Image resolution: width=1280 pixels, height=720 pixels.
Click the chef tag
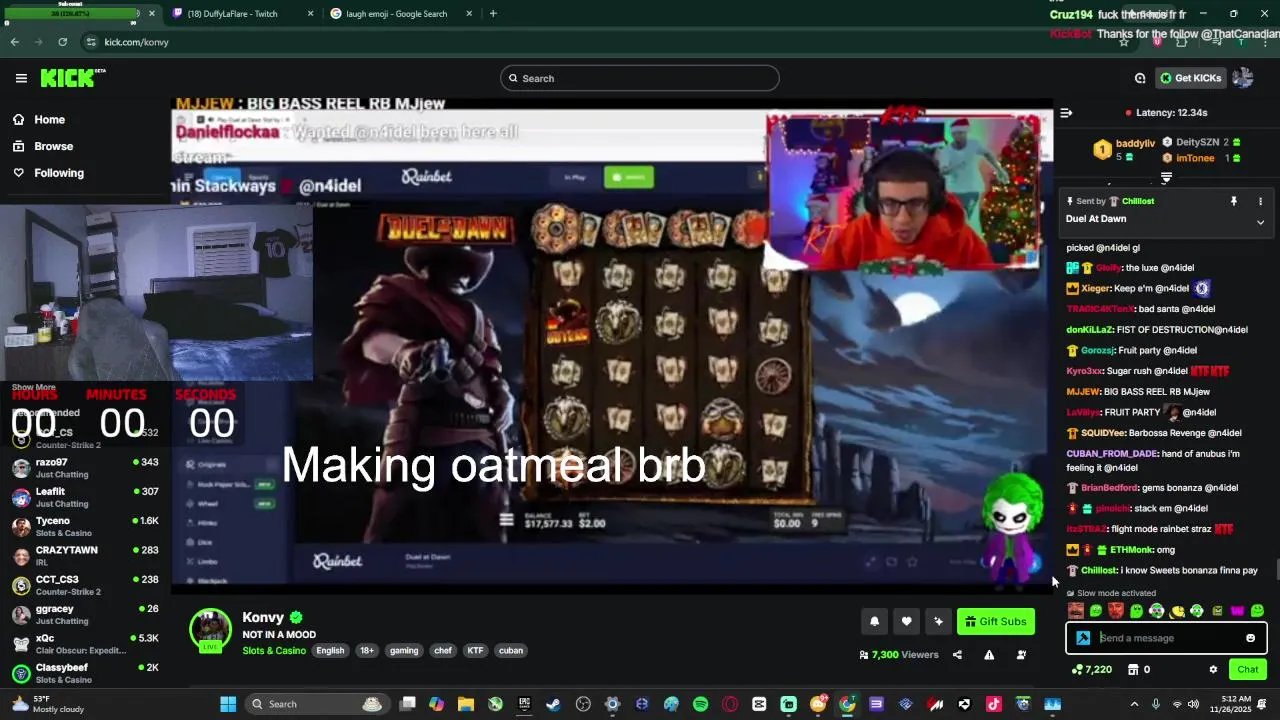click(x=443, y=651)
